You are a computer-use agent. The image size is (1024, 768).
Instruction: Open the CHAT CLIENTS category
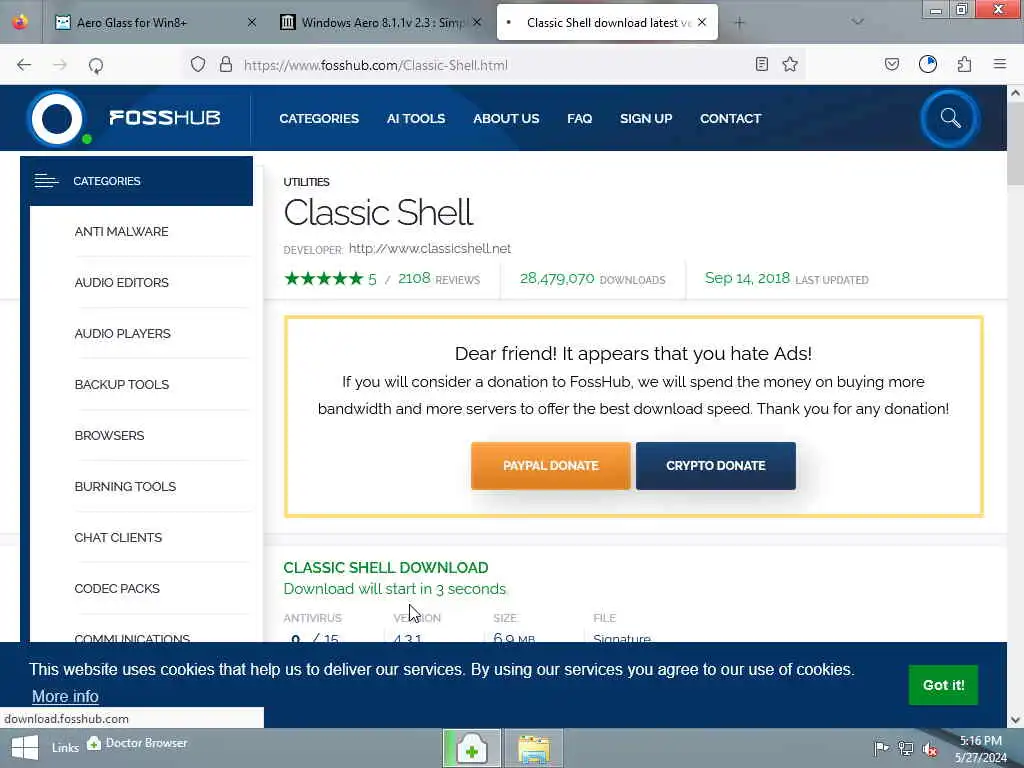pyautogui.click(x=118, y=537)
